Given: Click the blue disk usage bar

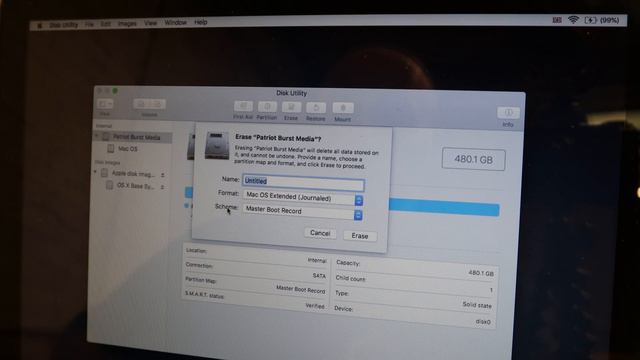Looking at the screenshot, I should point(444,207).
